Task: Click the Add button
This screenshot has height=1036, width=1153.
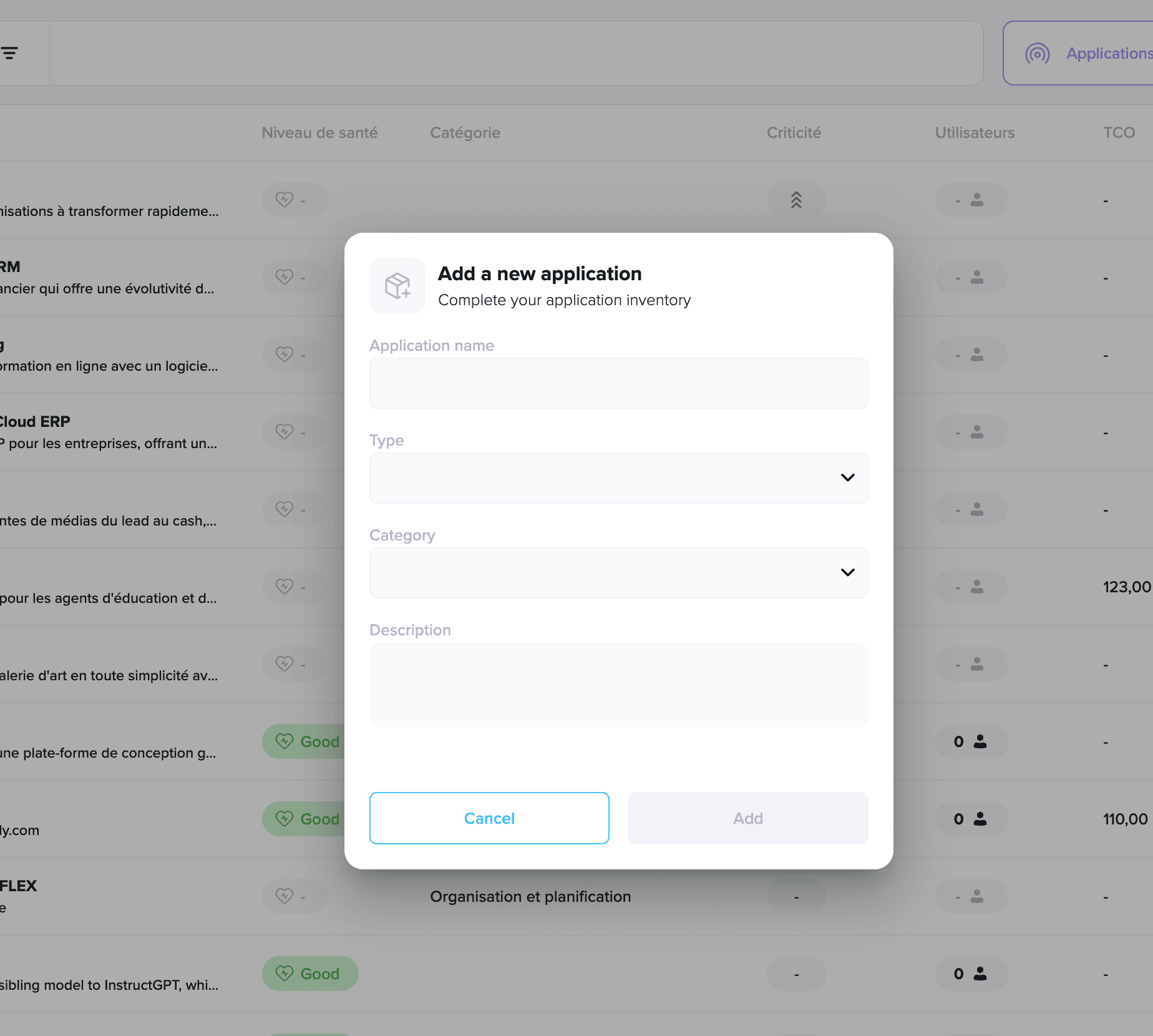Action: coord(747,818)
